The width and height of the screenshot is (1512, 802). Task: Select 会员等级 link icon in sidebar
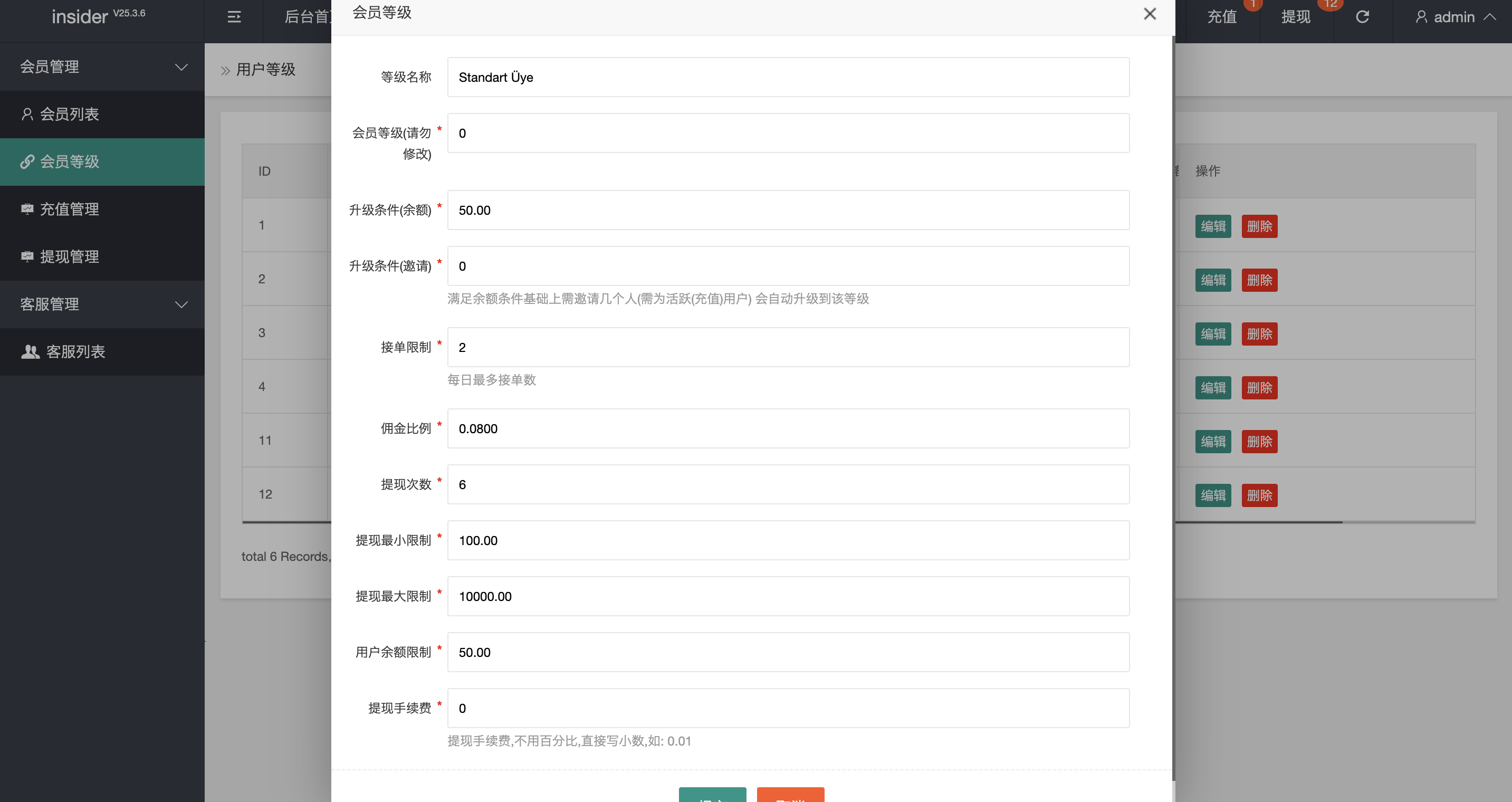coord(27,161)
